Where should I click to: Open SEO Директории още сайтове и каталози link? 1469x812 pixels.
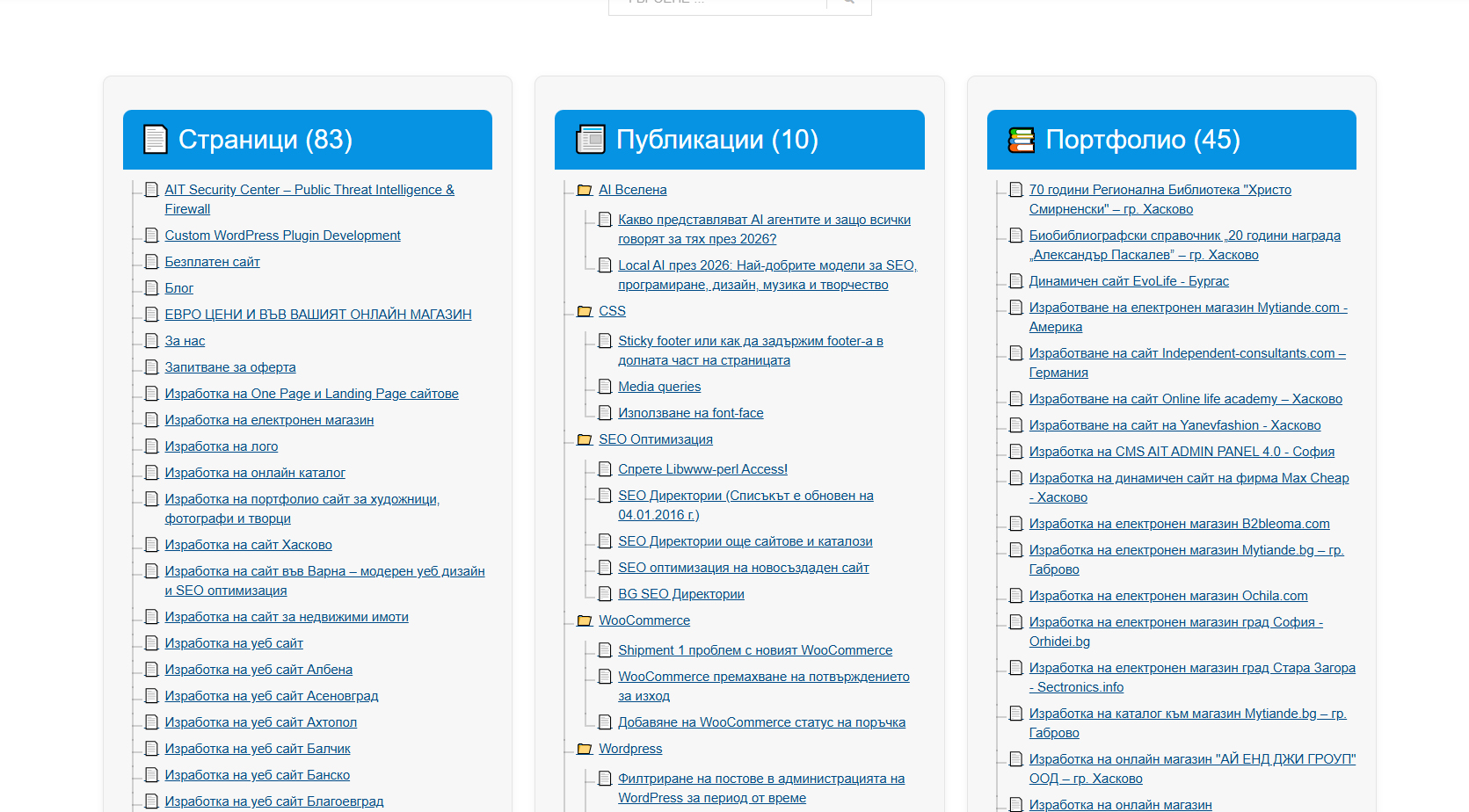click(745, 541)
